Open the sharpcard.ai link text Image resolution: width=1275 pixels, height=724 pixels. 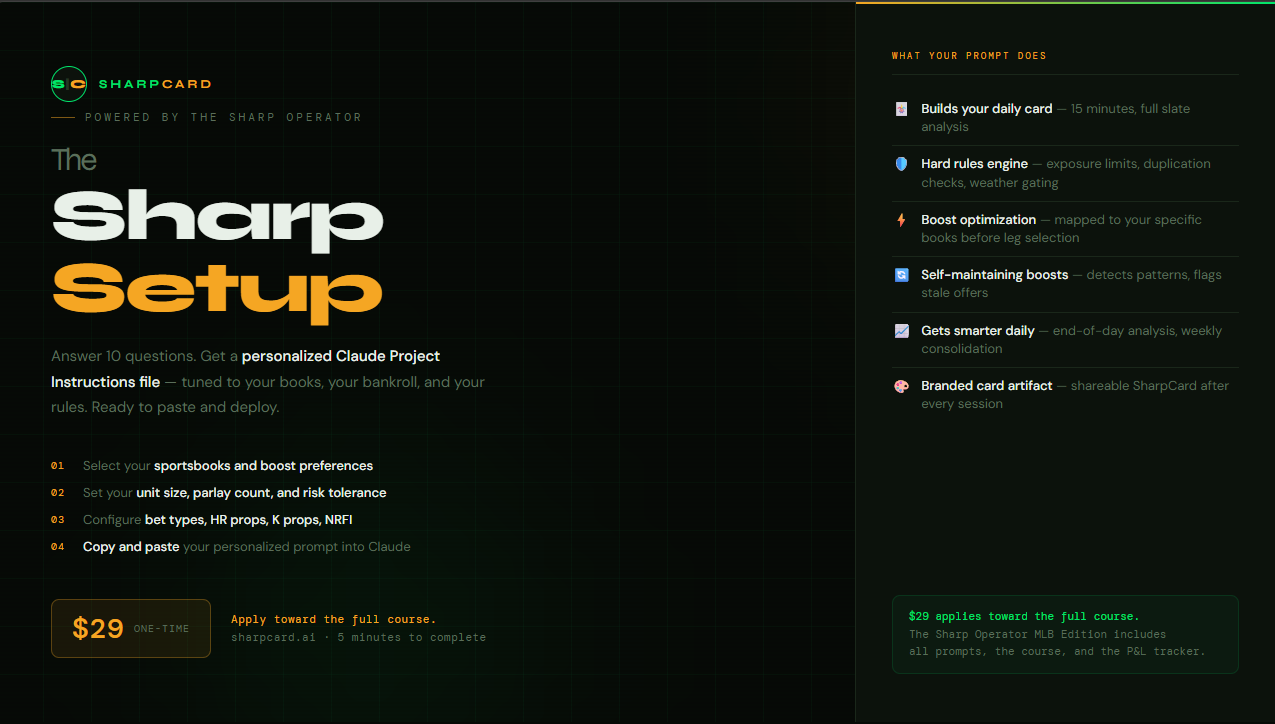pyautogui.click(x=276, y=637)
